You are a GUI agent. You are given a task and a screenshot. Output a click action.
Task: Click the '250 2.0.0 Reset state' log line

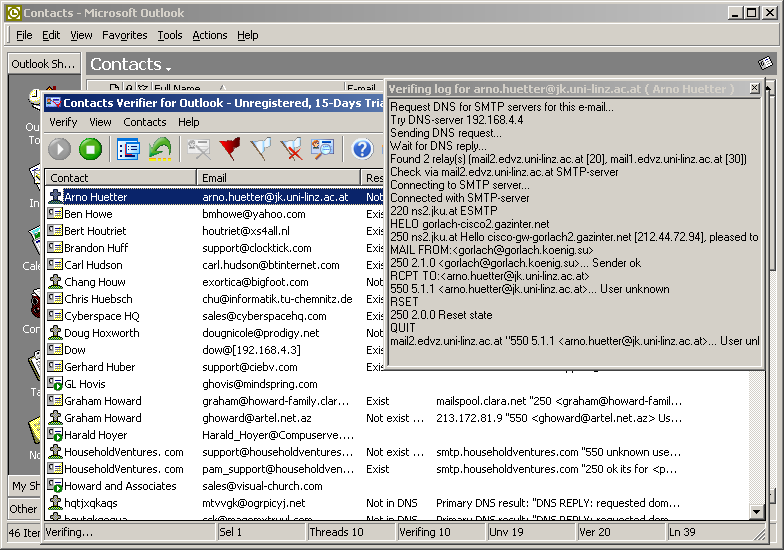pos(441,315)
